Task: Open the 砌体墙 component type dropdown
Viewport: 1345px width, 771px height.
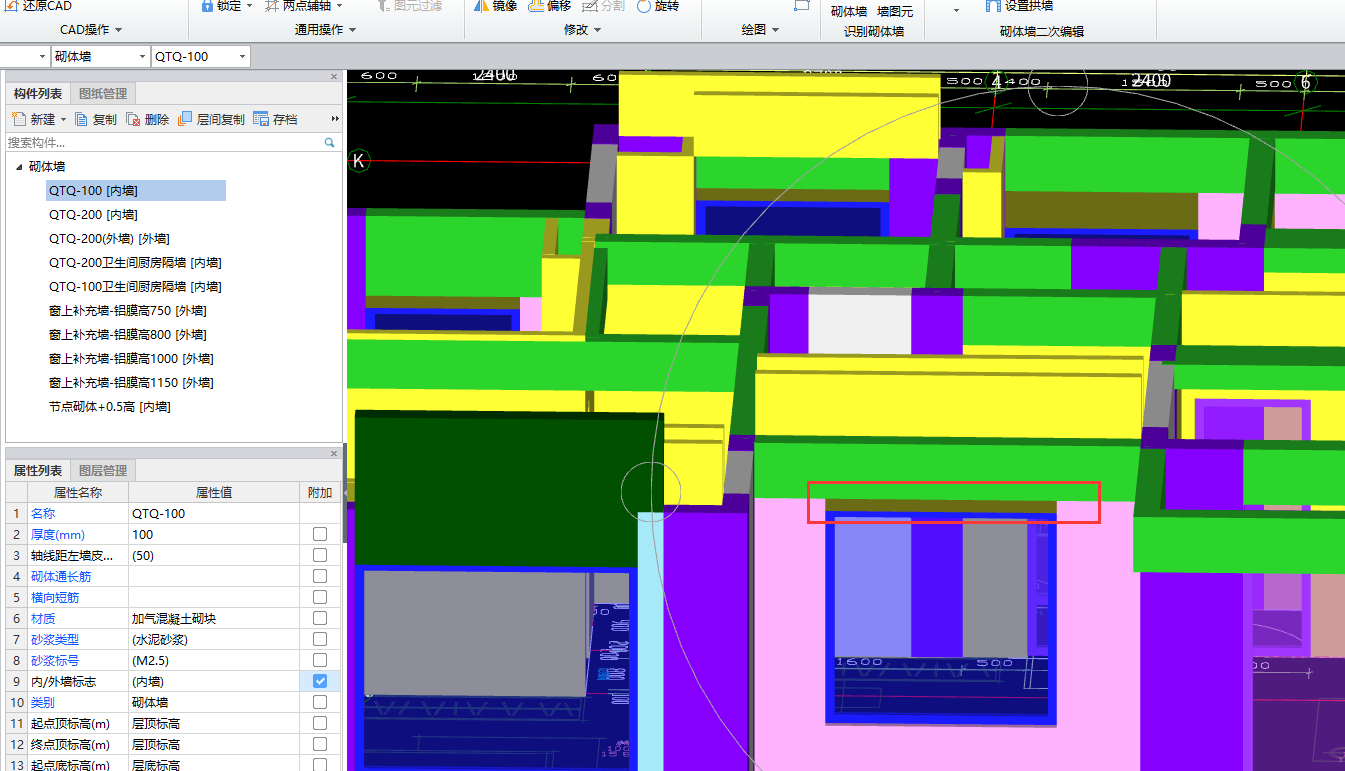Action: (141, 57)
